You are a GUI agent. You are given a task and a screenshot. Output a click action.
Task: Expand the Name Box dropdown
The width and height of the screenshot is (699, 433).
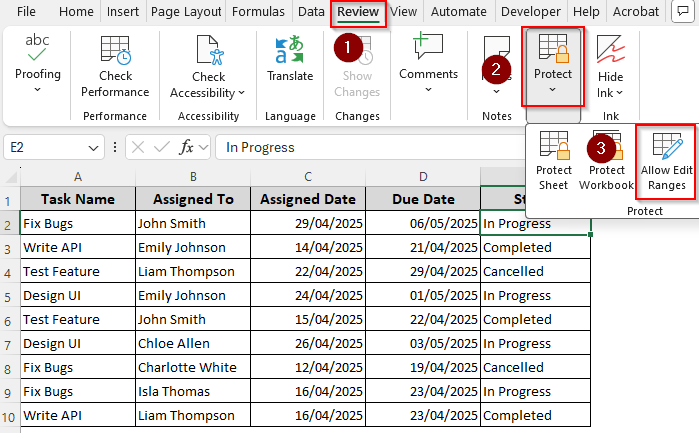(93, 148)
